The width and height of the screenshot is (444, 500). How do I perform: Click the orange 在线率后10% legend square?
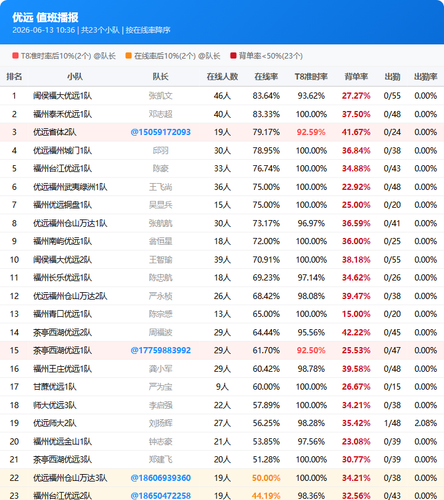129,56
